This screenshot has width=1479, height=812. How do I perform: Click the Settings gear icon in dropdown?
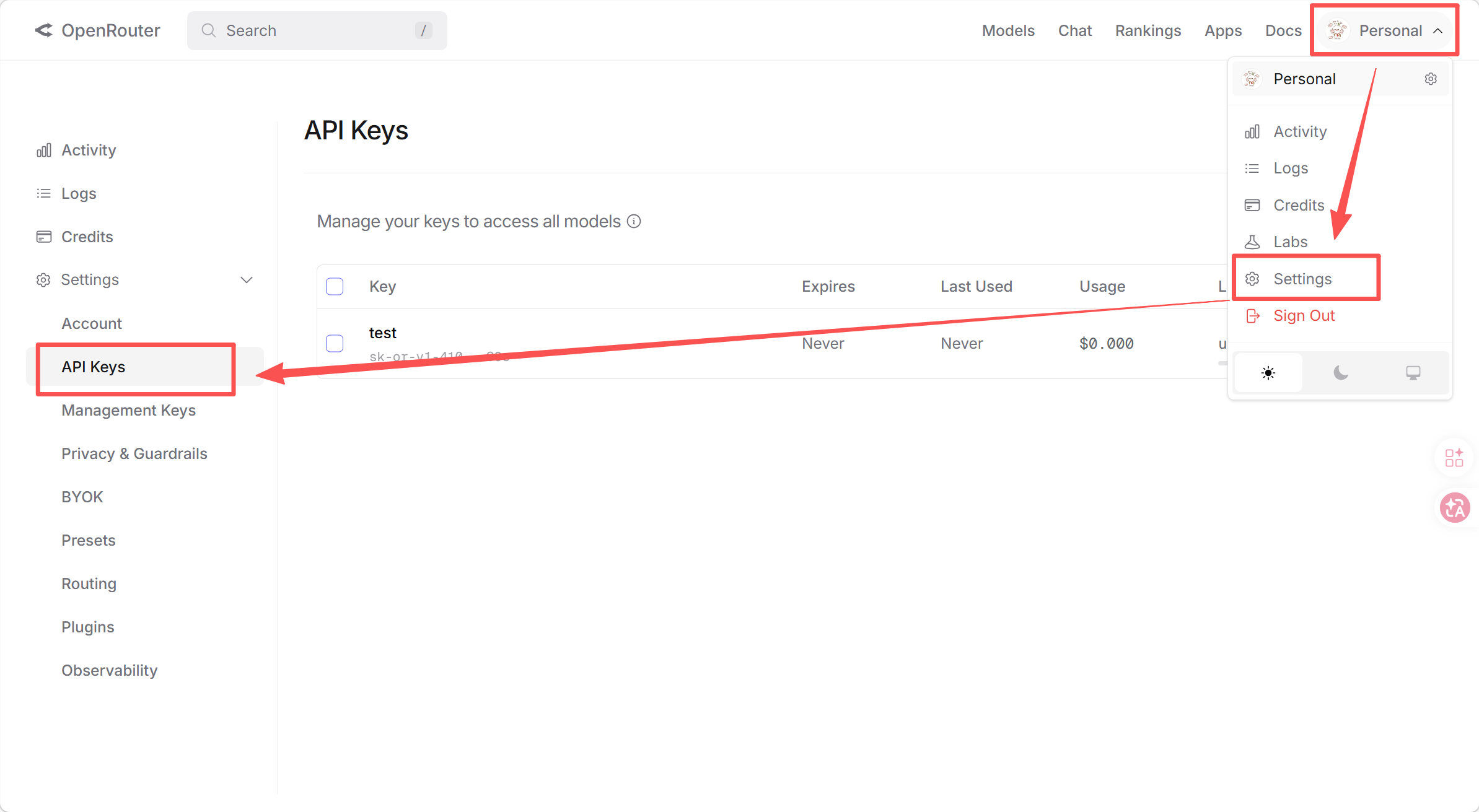[1252, 279]
